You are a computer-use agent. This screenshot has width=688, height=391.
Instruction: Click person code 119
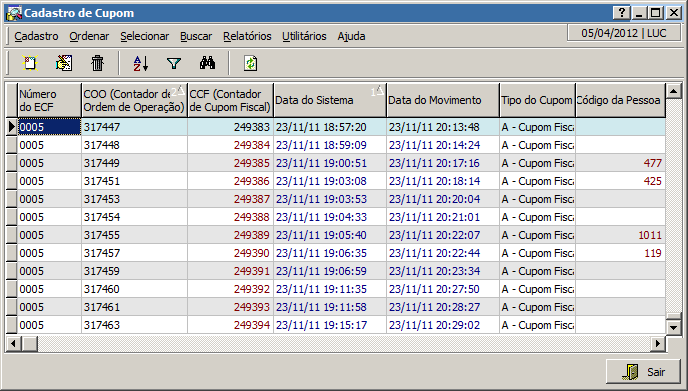pyautogui.click(x=620, y=253)
